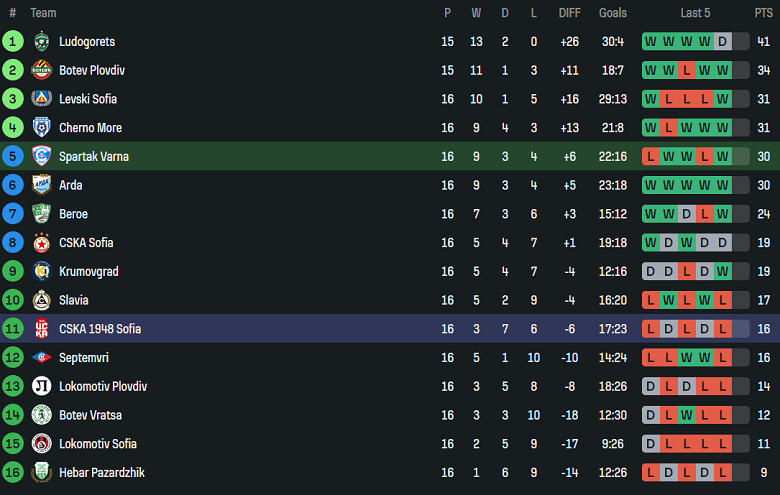Sort table by PTS column header
The width and height of the screenshot is (780, 495).
tap(763, 13)
